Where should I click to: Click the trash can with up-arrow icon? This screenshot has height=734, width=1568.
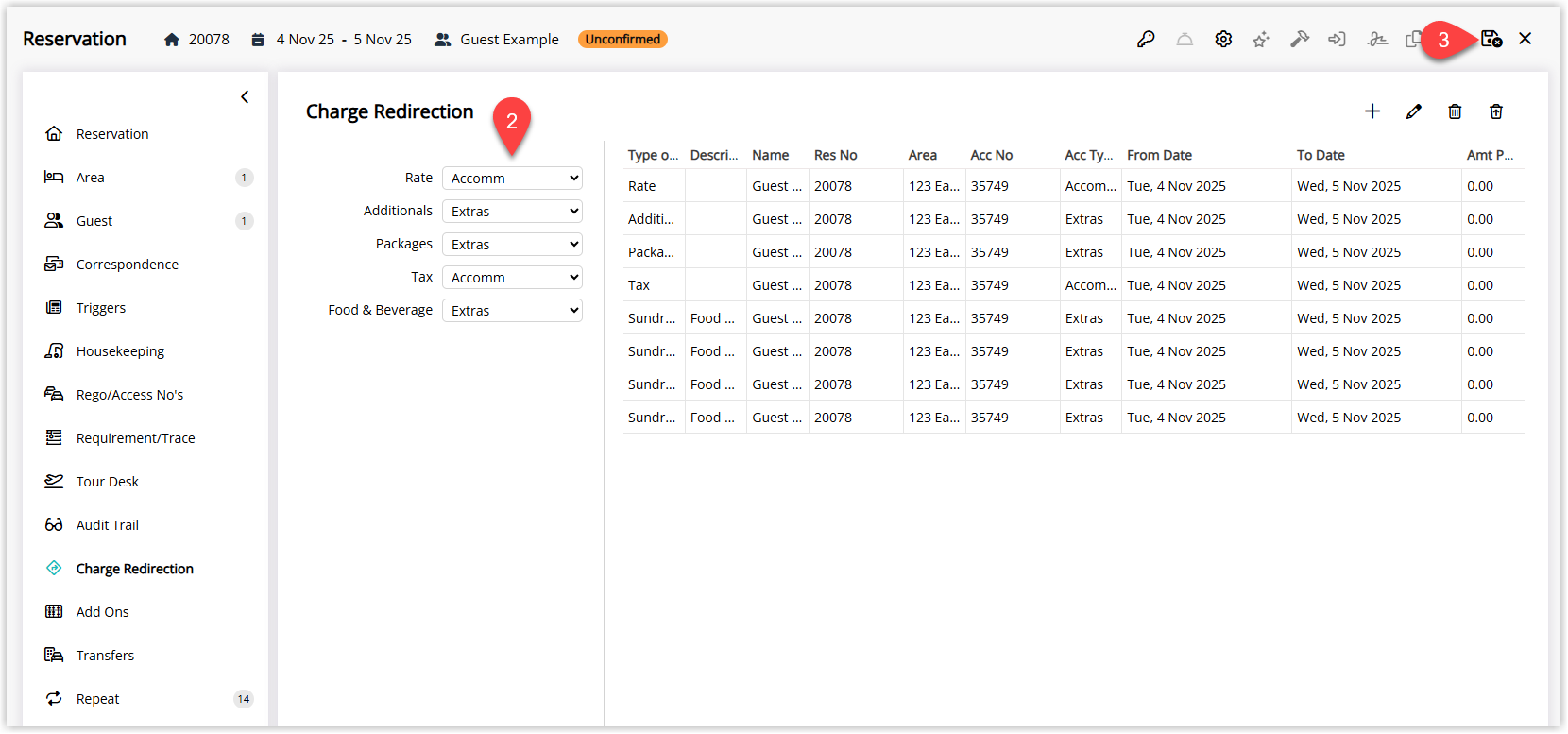click(1496, 111)
